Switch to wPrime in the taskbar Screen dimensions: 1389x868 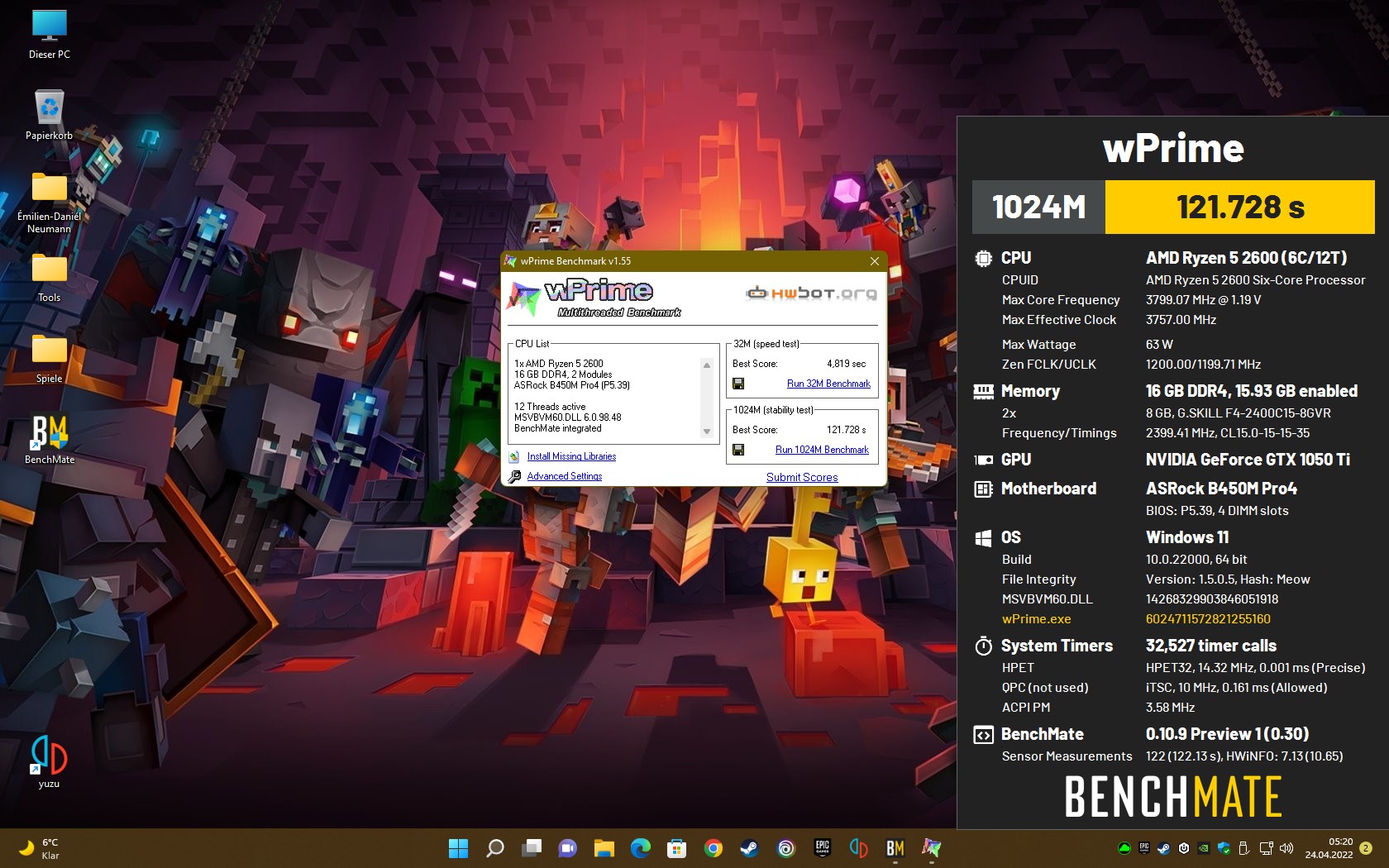point(931,848)
